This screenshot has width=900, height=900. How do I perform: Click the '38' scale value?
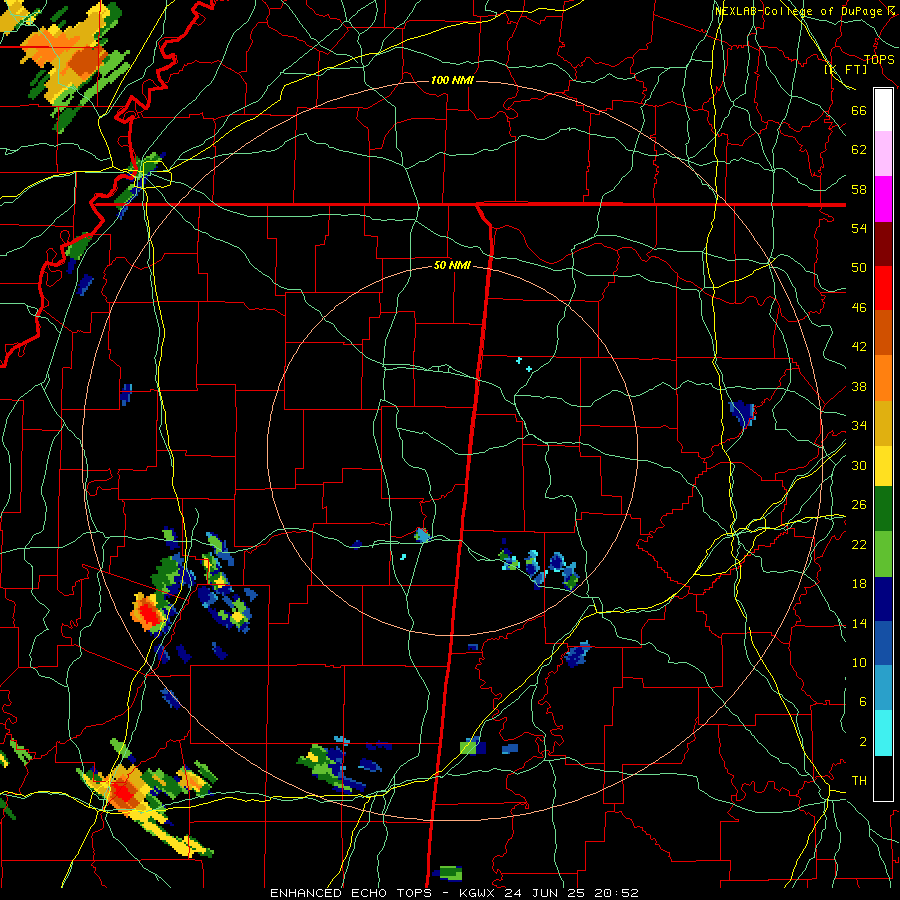(x=859, y=387)
